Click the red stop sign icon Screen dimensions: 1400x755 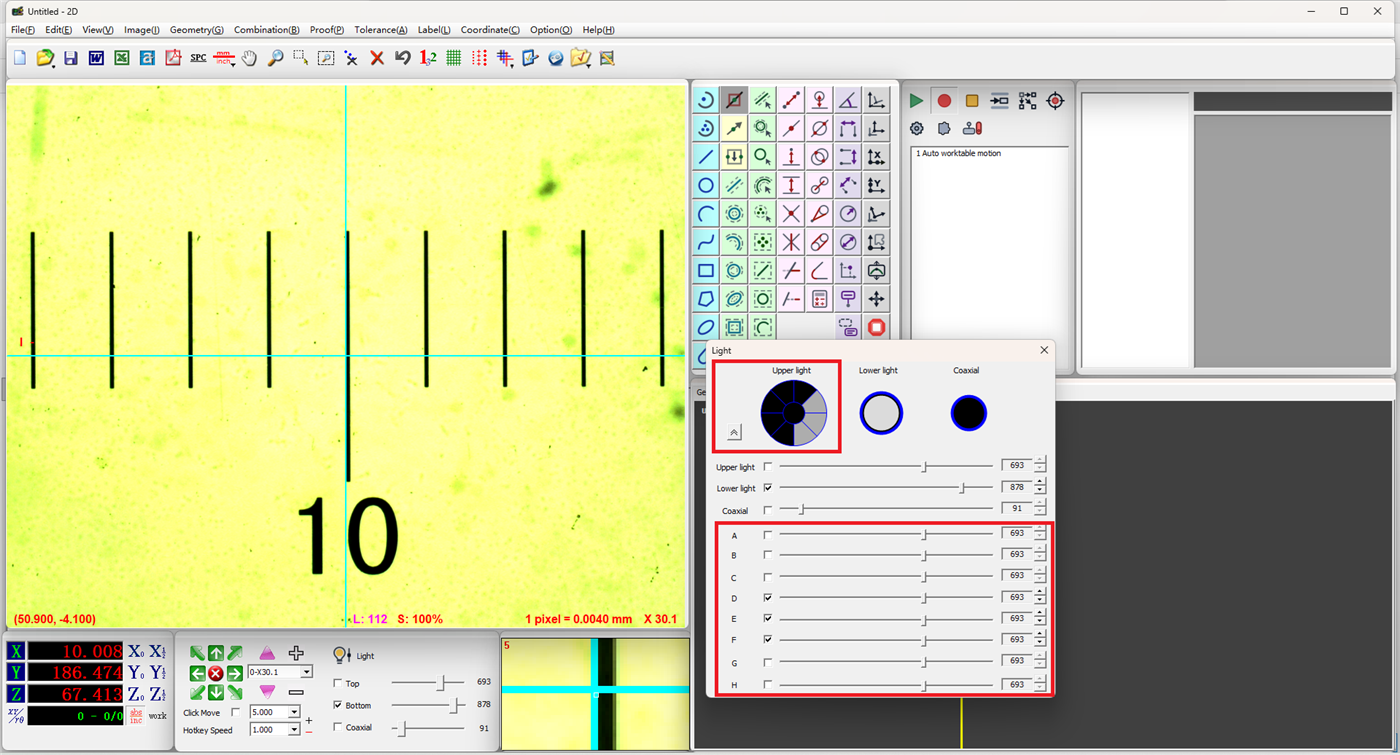click(x=877, y=327)
